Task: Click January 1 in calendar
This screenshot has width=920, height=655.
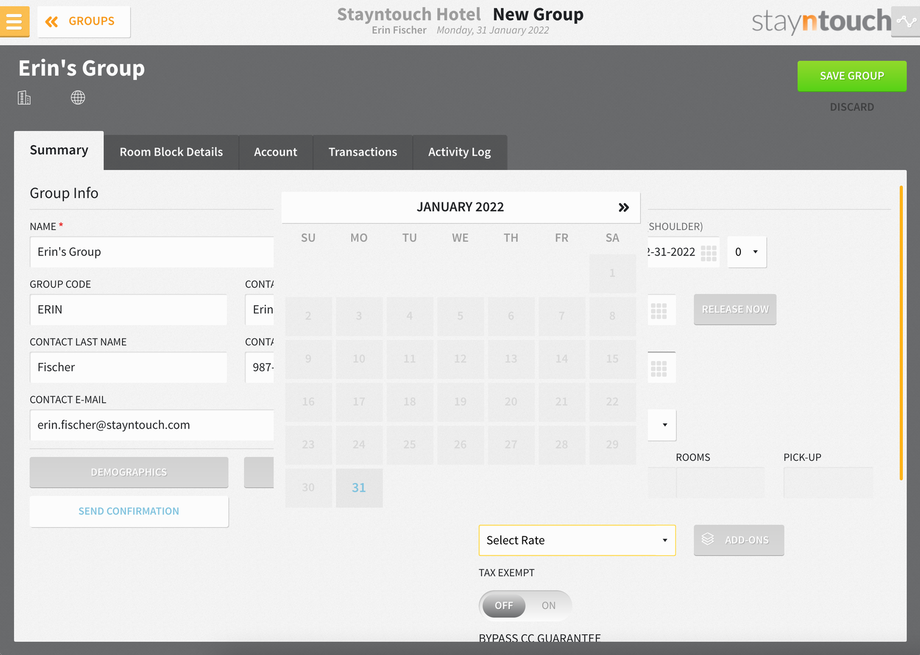Action: 612,273
